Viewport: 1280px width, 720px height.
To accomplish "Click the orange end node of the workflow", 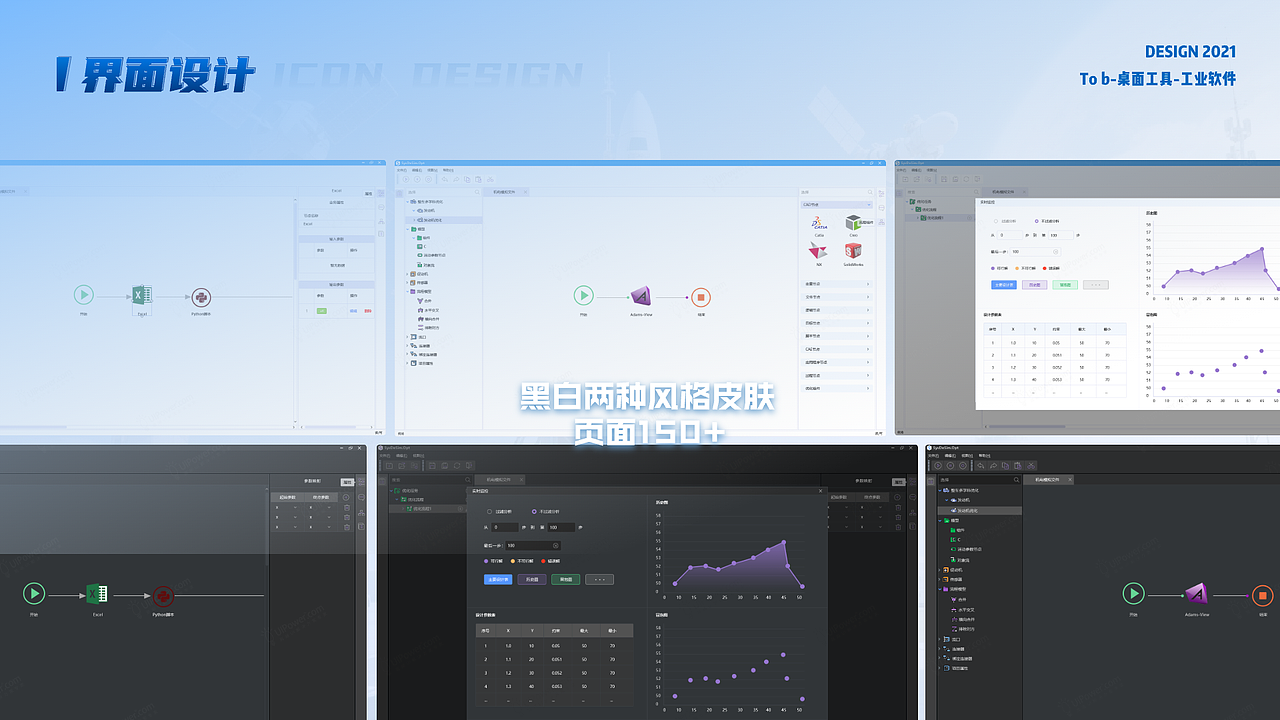I will (699, 297).
